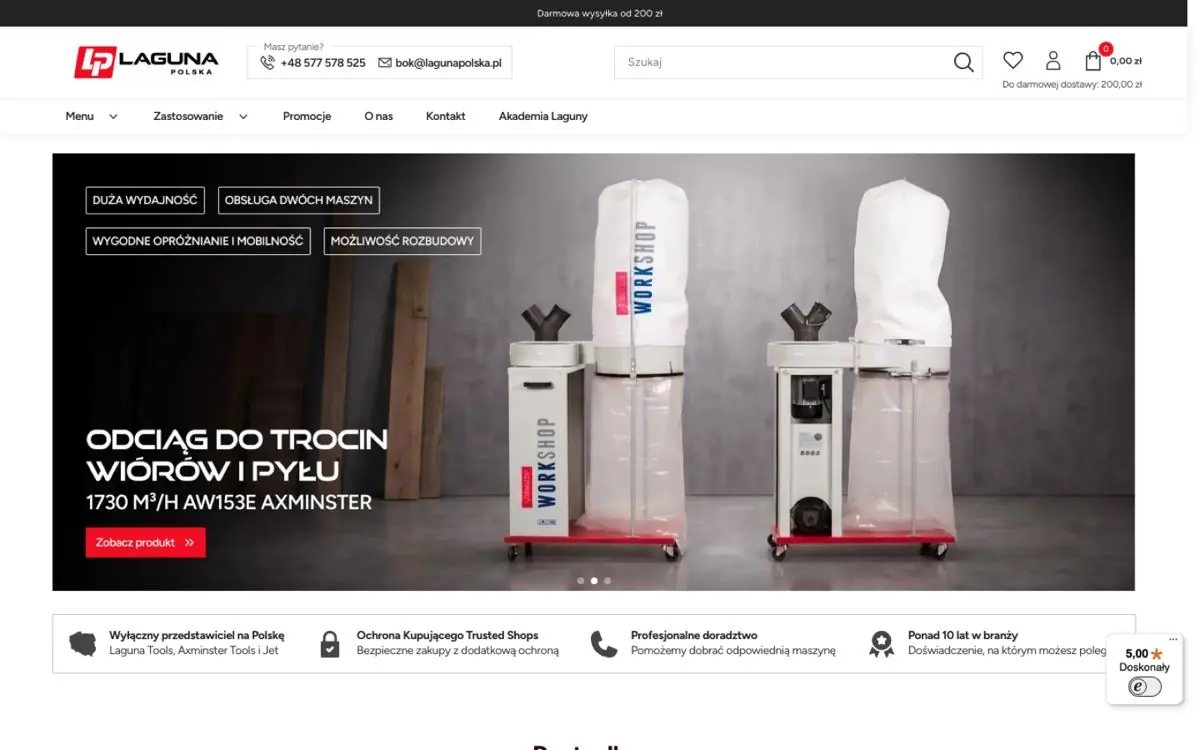Image resolution: width=1200 pixels, height=750 pixels.
Task: Click the Darmowa wysyłka od 200 zł banner text
Action: pos(600,13)
